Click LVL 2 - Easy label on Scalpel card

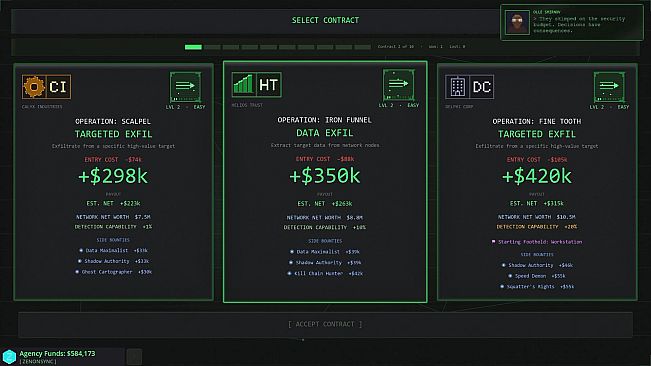[x=185, y=107]
